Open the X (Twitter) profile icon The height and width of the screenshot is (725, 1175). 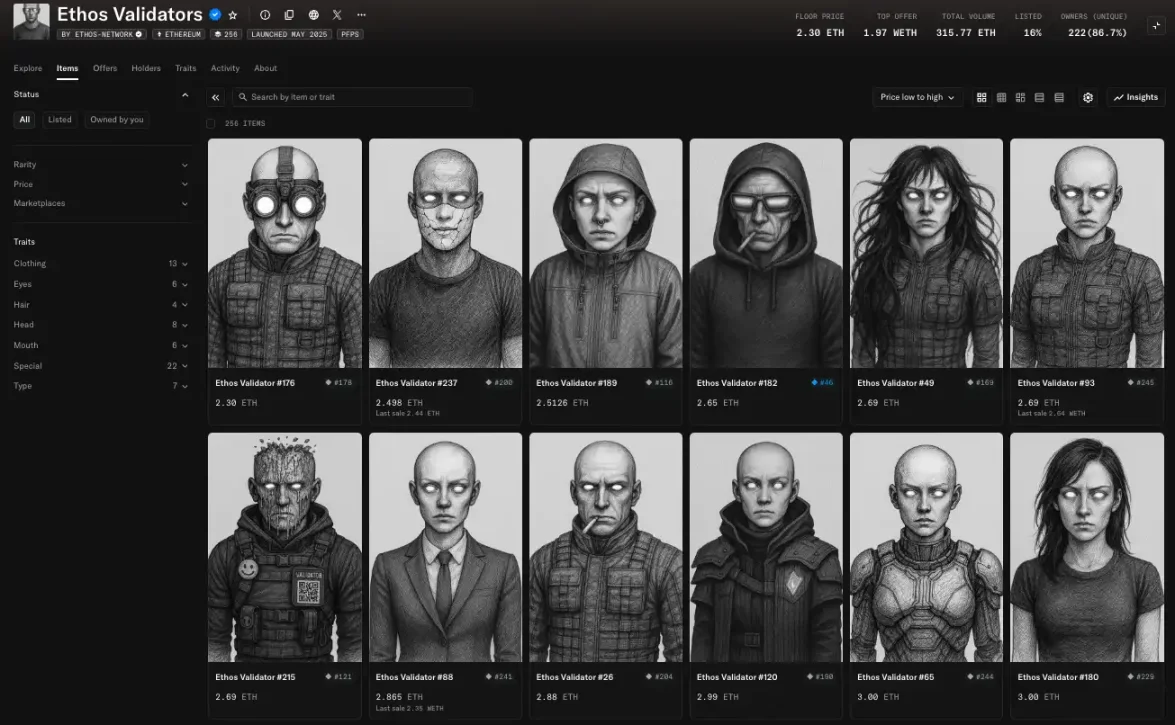[337, 15]
